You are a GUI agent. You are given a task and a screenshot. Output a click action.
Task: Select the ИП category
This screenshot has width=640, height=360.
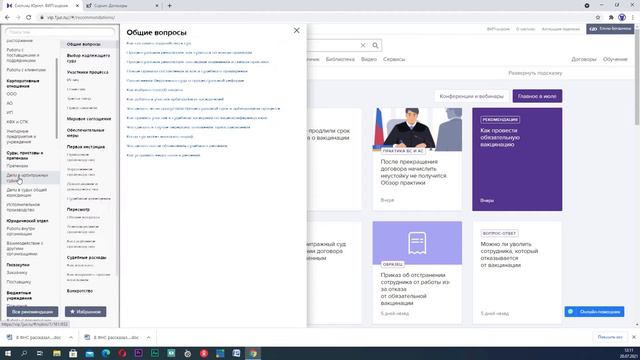10,113
